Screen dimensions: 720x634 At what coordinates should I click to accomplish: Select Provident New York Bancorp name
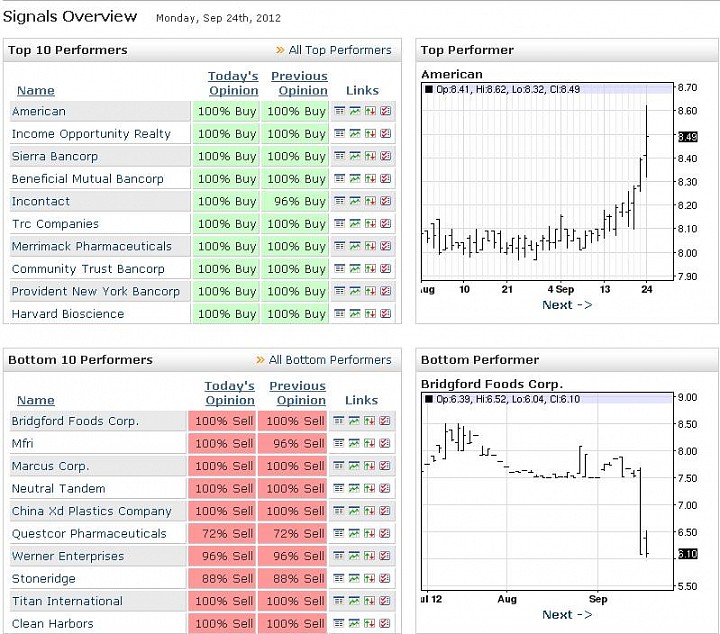96,291
